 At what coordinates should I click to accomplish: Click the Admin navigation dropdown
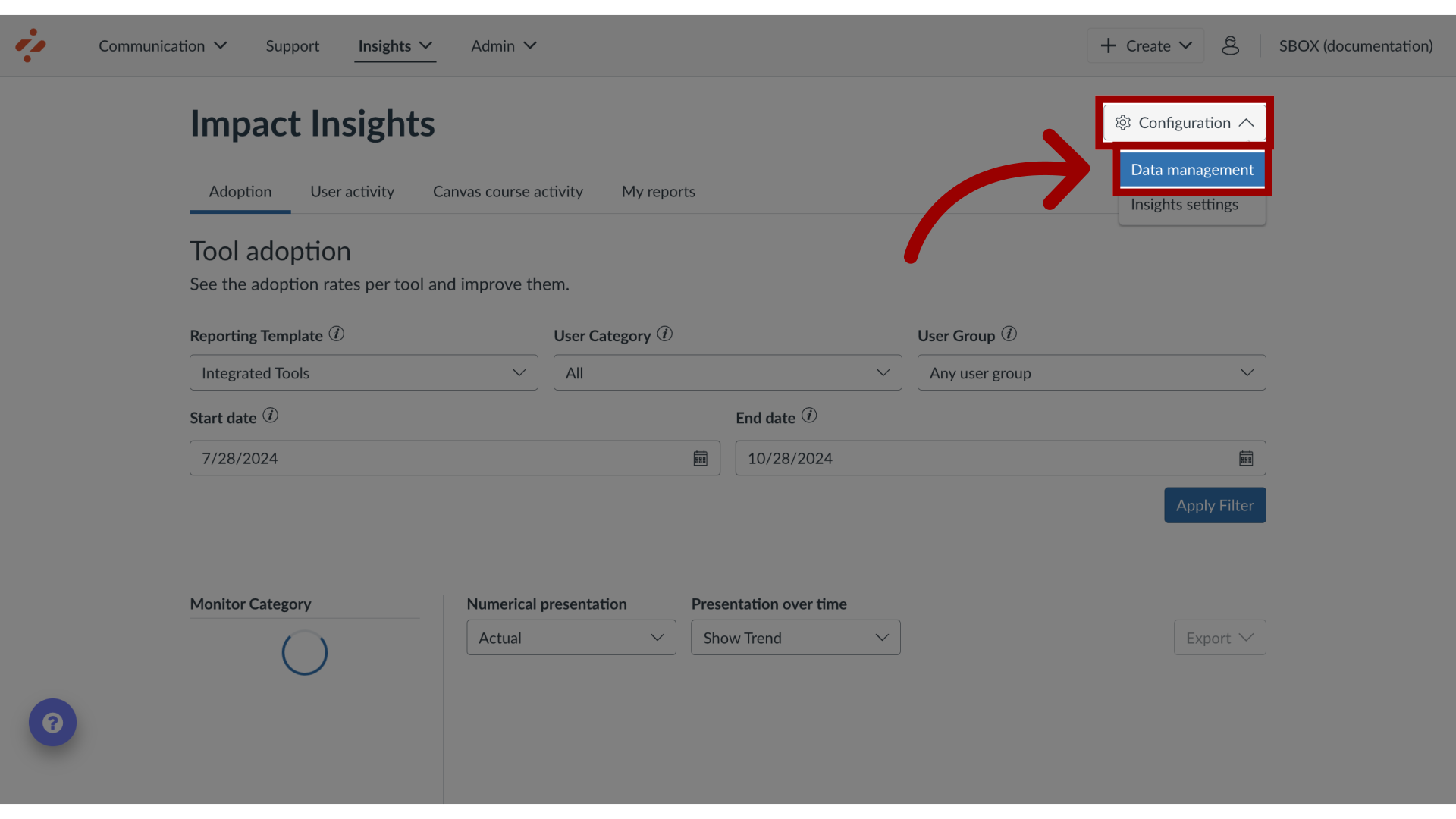pos(503,45)
